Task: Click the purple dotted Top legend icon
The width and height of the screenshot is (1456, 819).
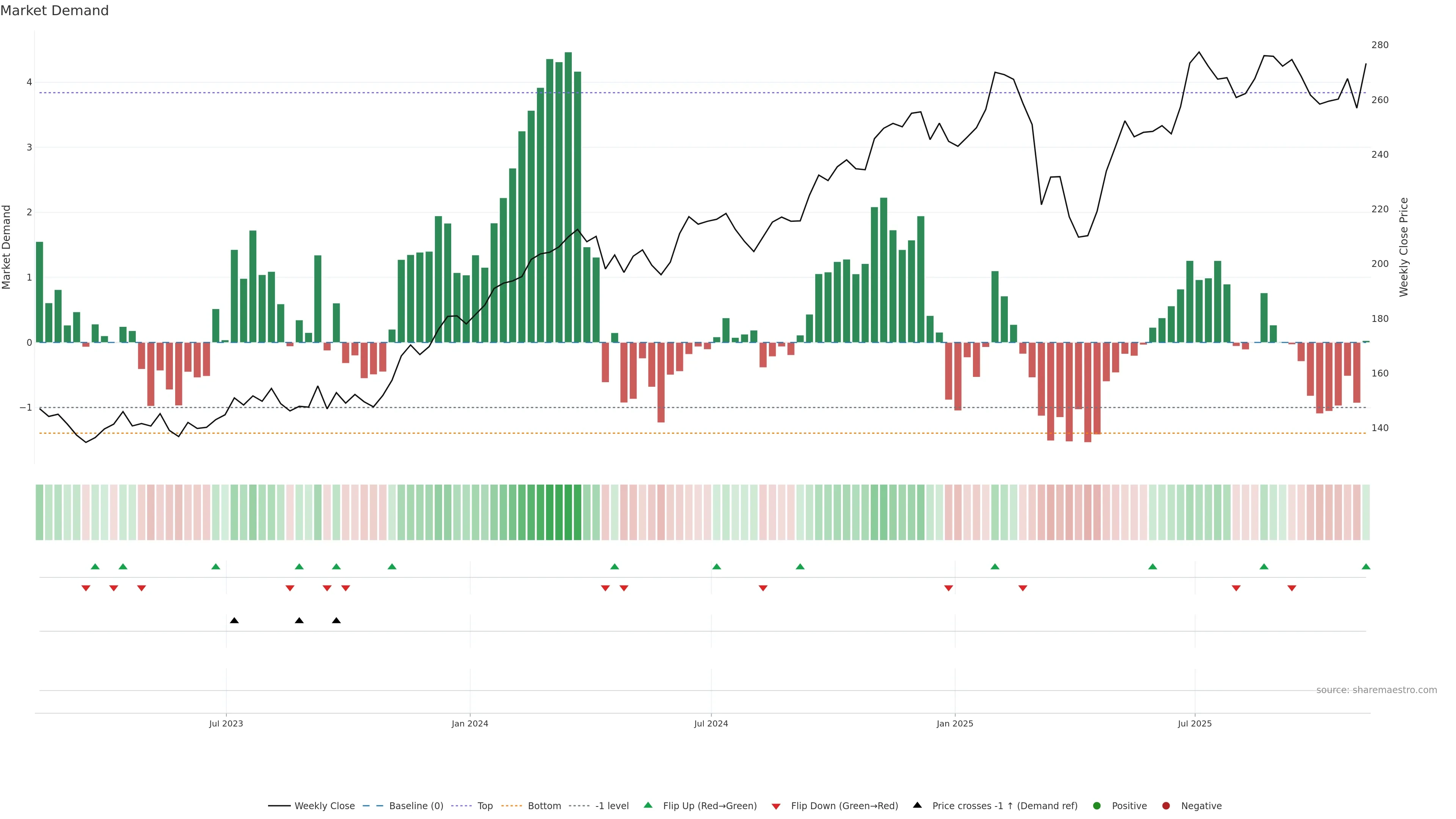Action: [x=462, y=806]
